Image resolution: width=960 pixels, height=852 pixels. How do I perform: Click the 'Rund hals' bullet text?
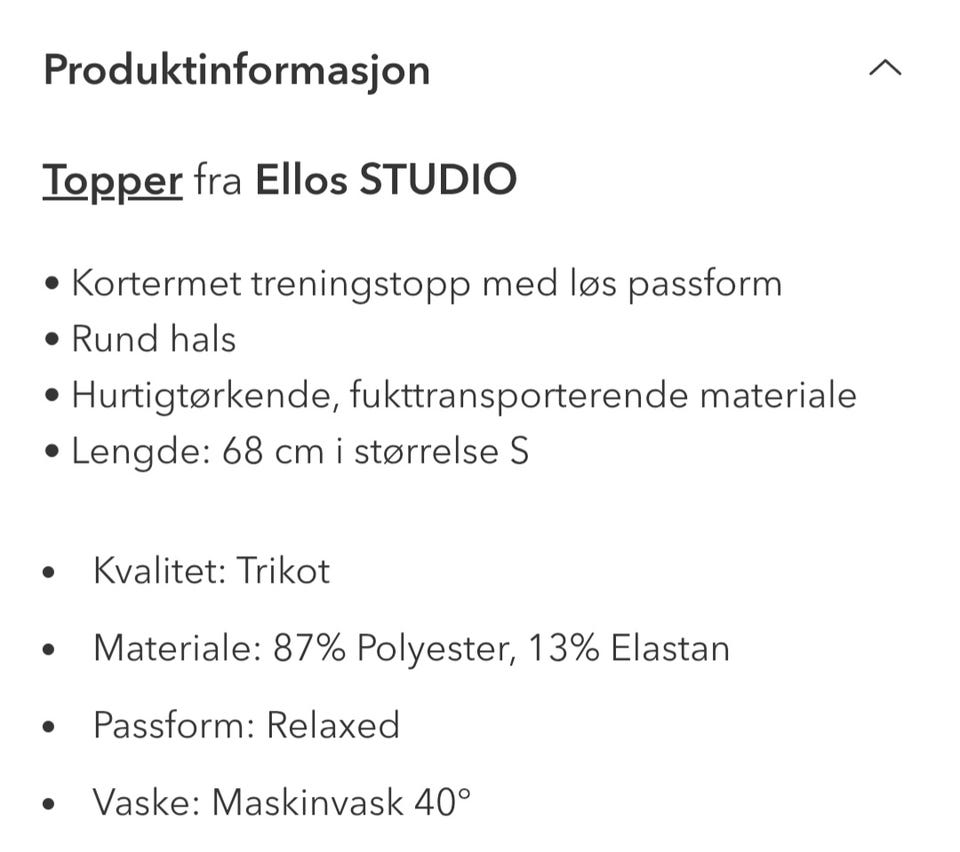coord(153,340)
